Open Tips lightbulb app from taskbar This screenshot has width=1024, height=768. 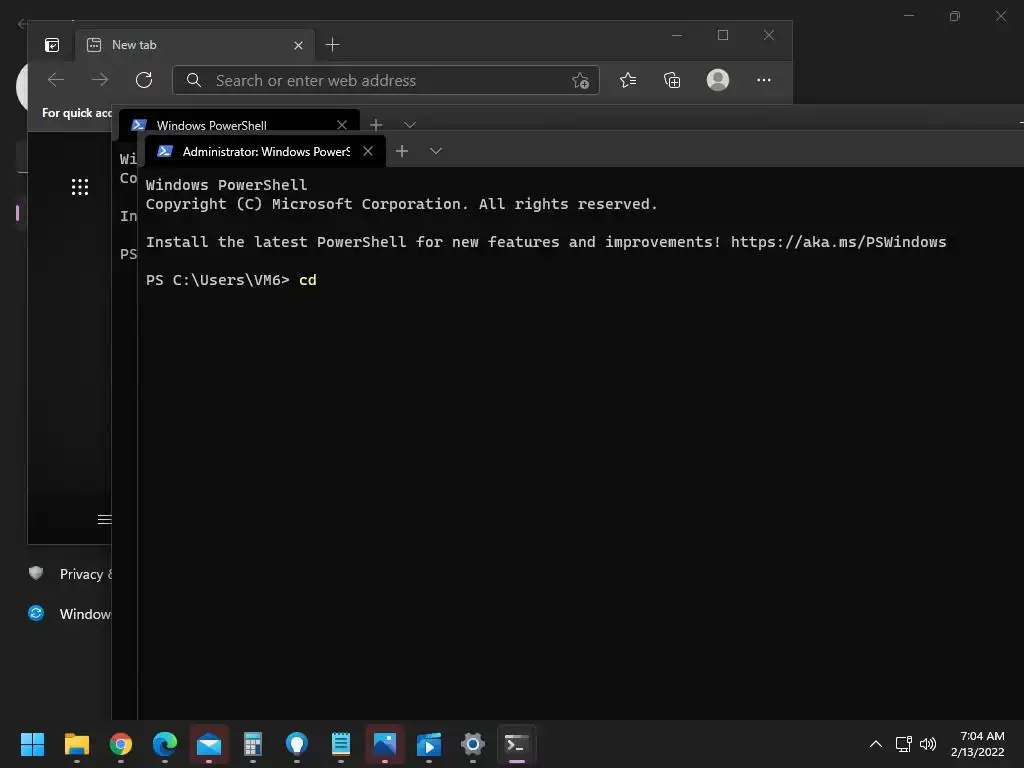click(x=296, y=744)
